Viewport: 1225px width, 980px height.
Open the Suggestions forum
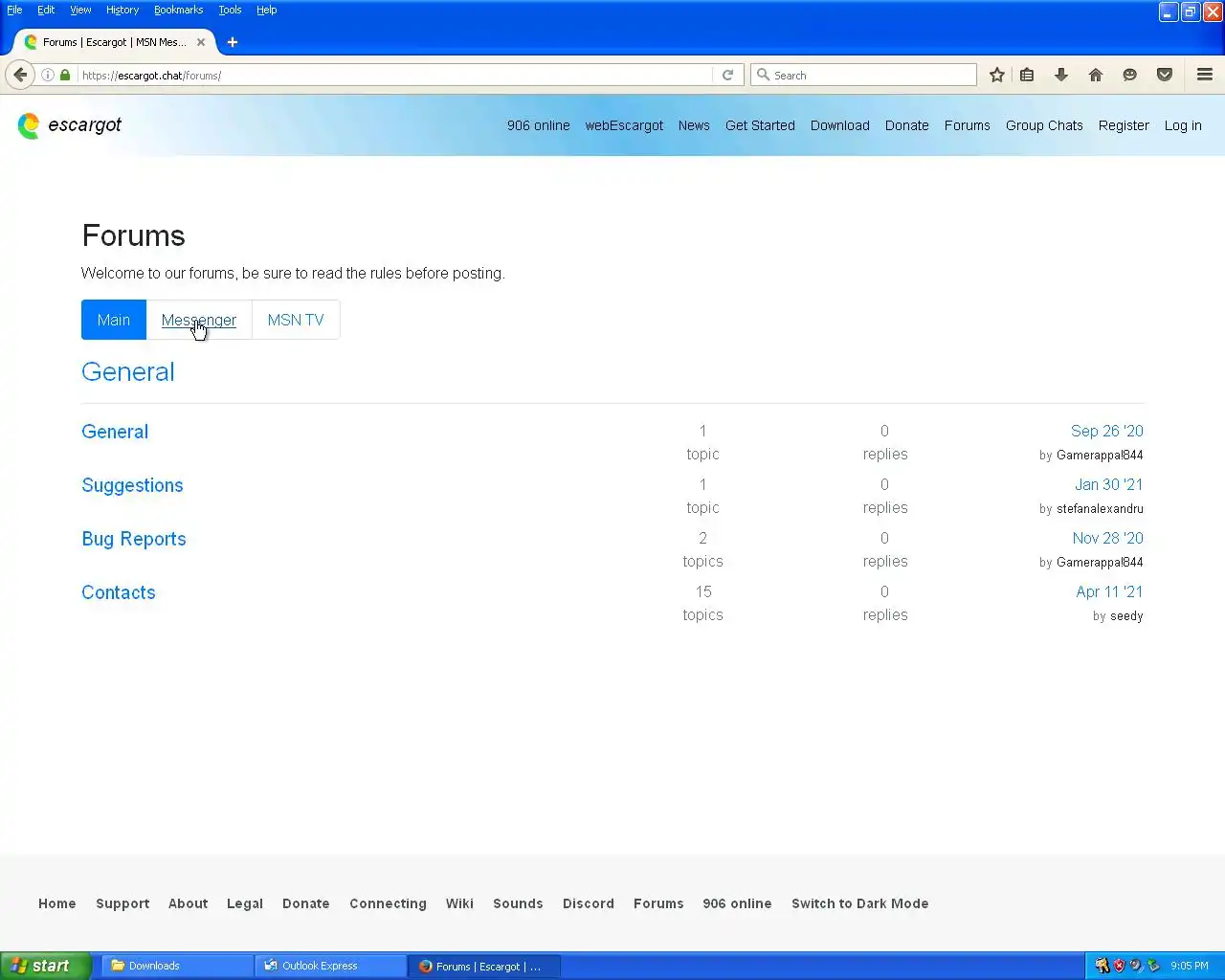click(132, 485)
